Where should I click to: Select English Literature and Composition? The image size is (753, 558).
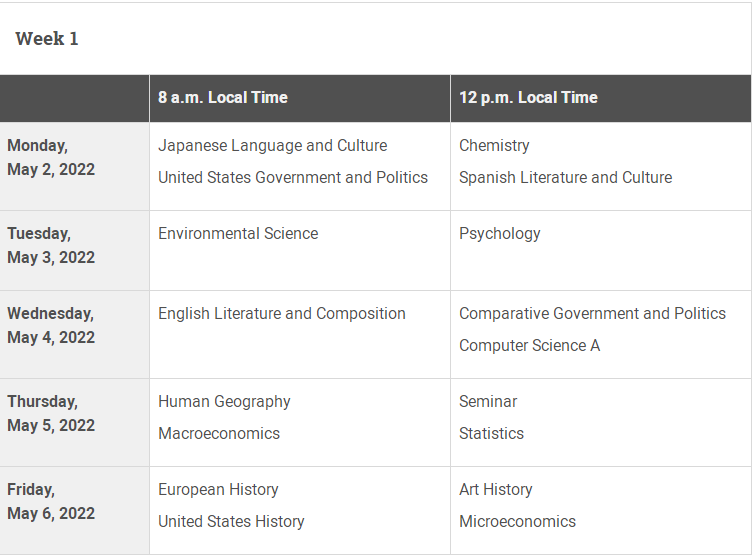tap(282, 314)
